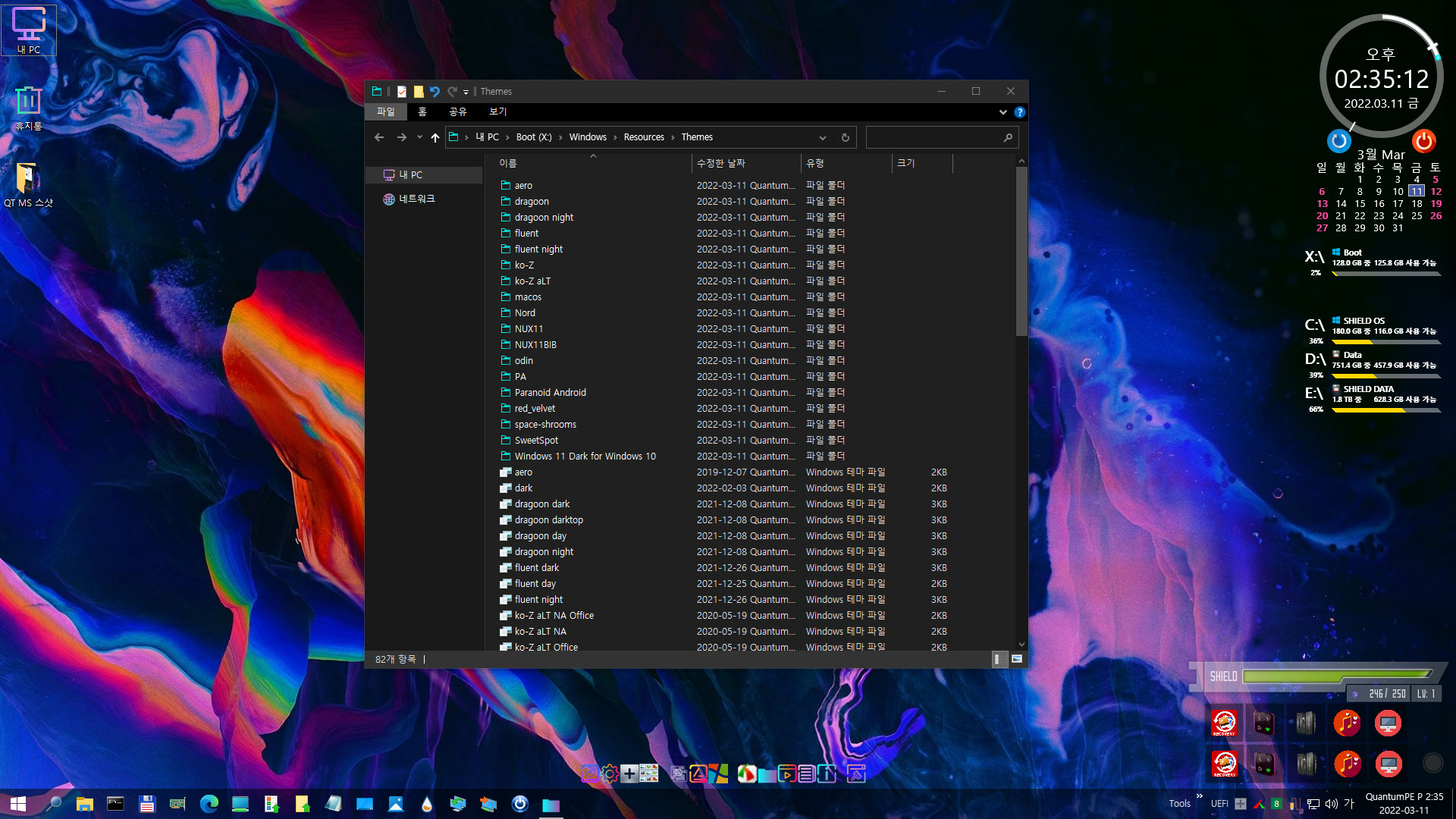Click the UEFI label in the tray

[1219, 804]
